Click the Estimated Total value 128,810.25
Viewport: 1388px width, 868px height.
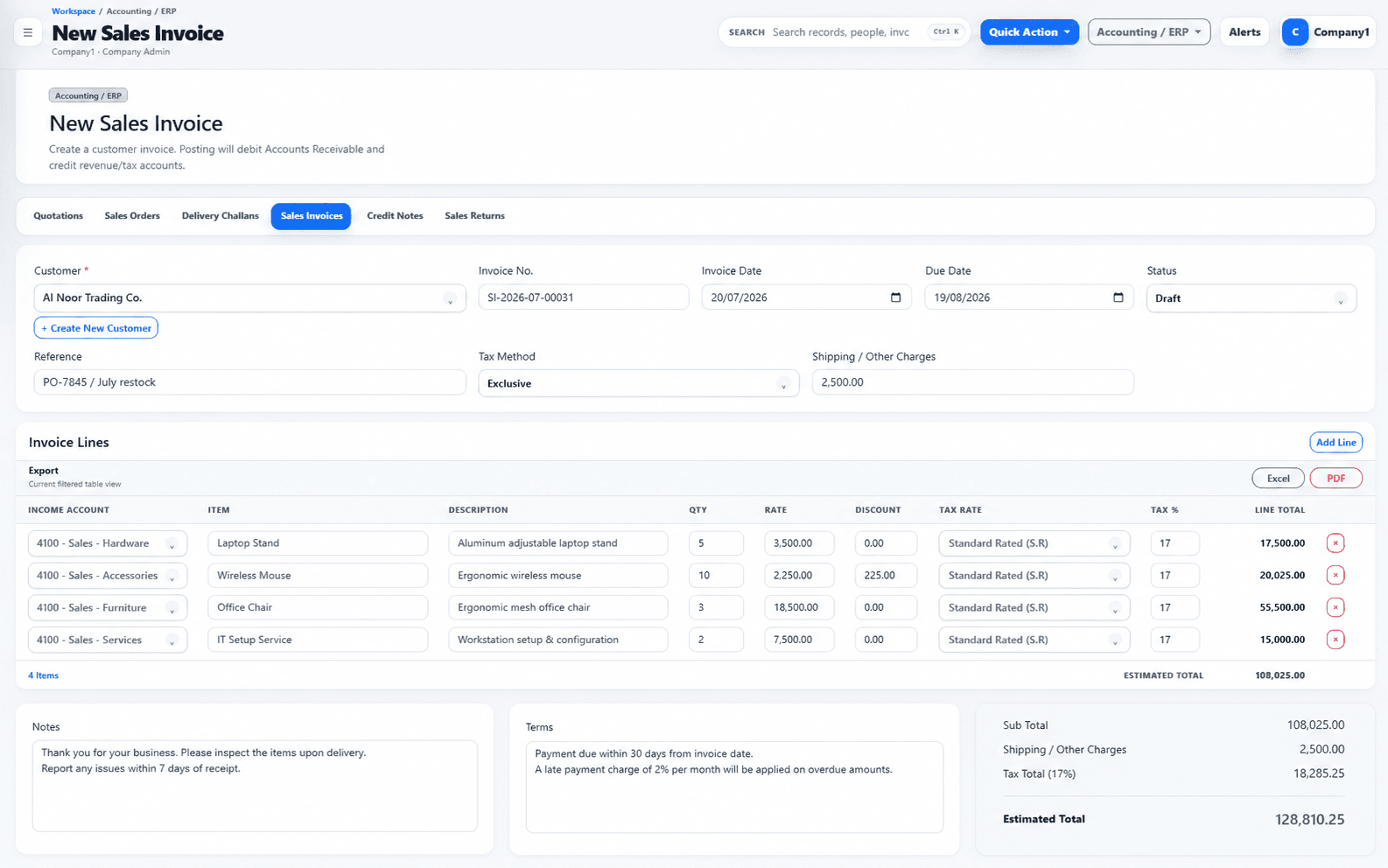coord(1310,820)
